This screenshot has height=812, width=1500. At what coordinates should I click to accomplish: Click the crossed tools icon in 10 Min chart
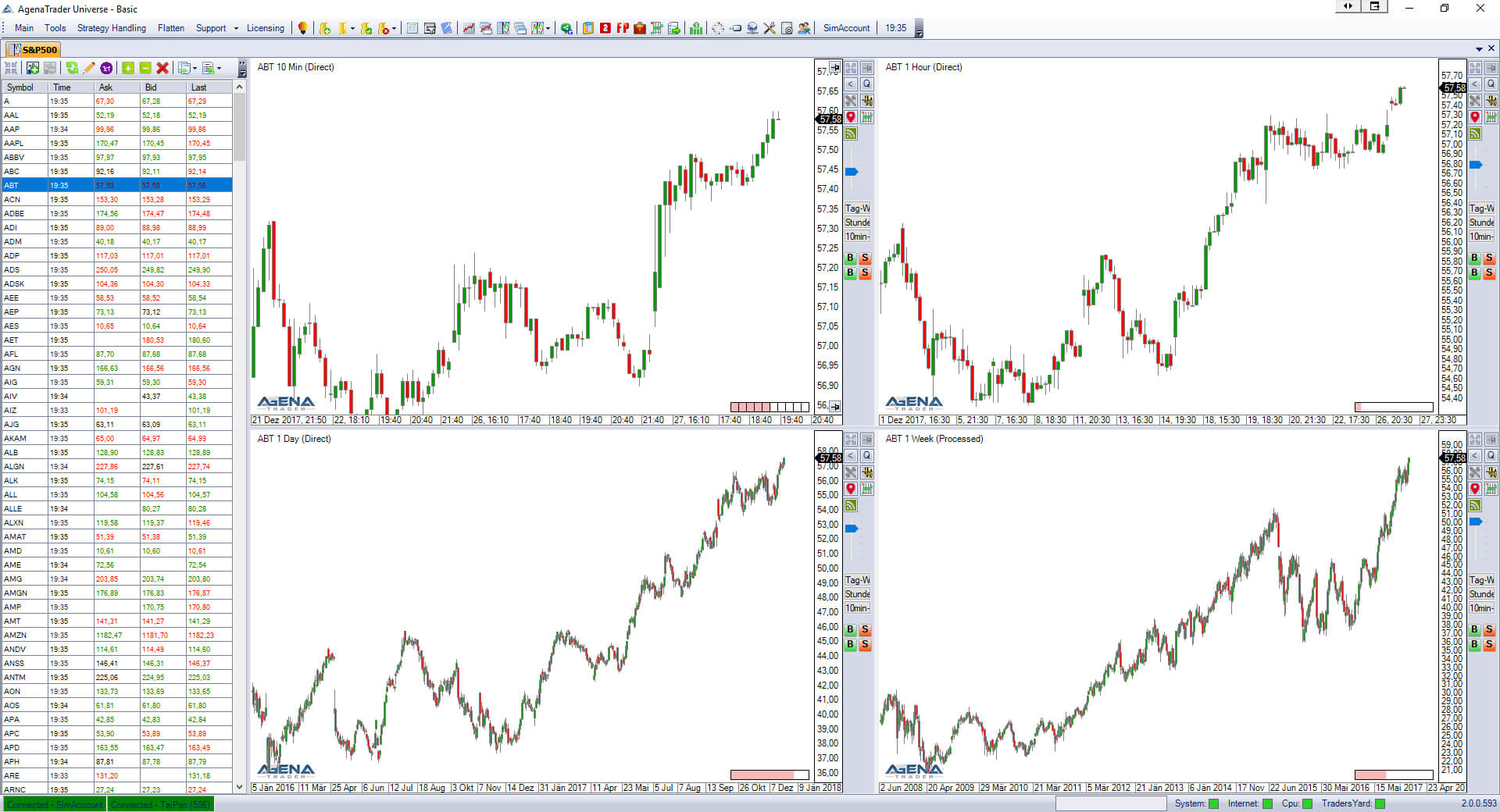(x=851, y=101)
